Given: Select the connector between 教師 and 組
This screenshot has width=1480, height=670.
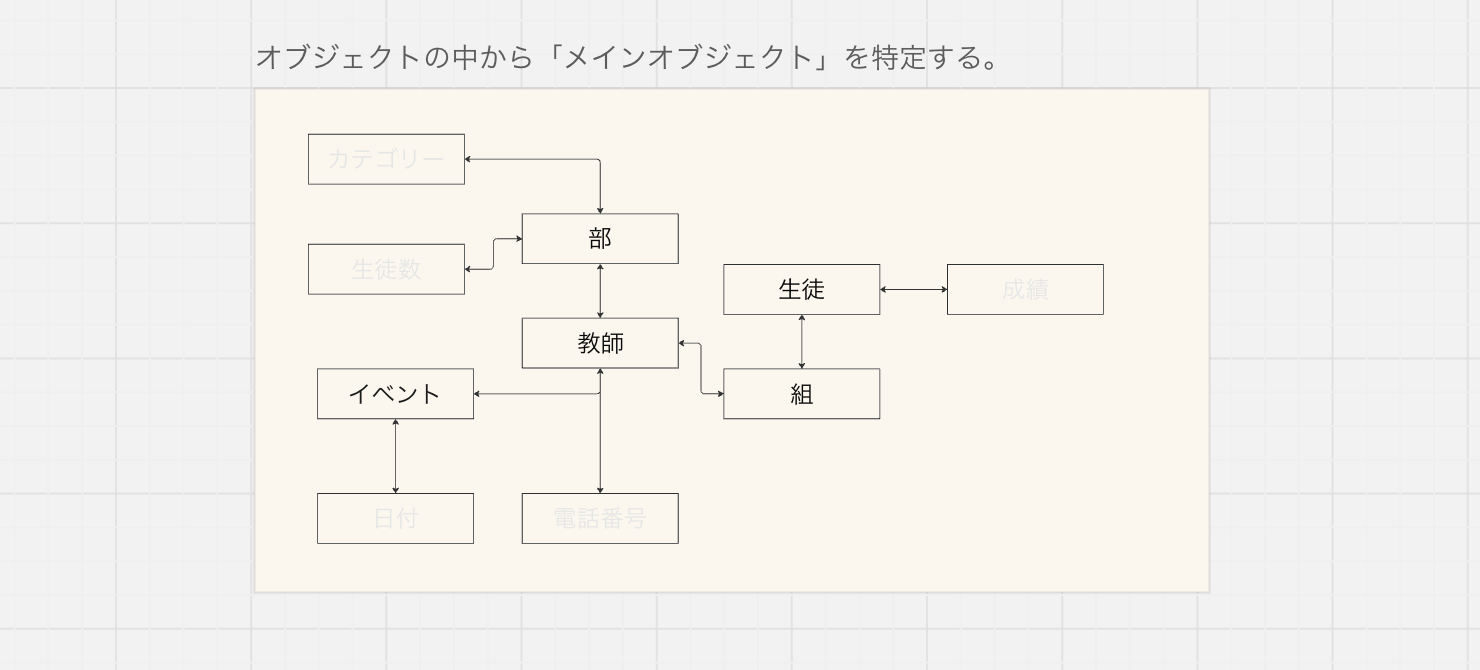Looking at the screenshot, I should pyautogui.click(x=701, y=369).
